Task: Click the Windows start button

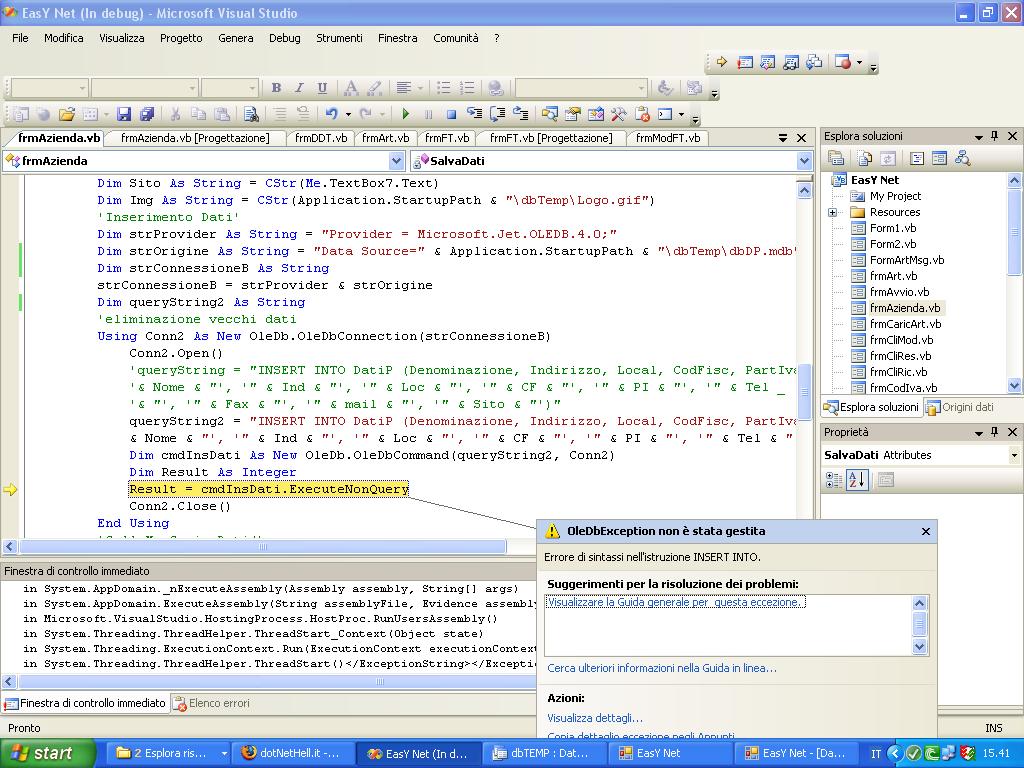Action: (48, 753)
